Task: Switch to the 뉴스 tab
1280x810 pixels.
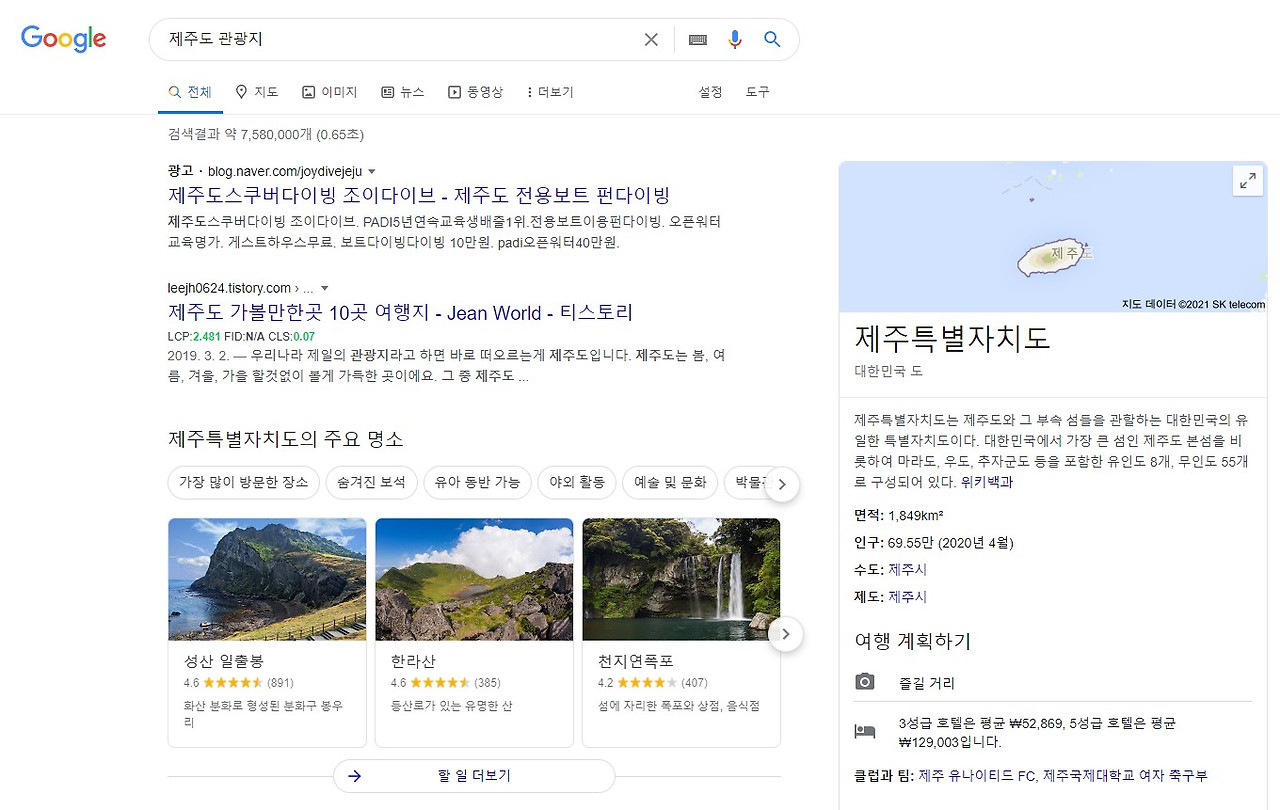Action: click(x=403, y=92)
